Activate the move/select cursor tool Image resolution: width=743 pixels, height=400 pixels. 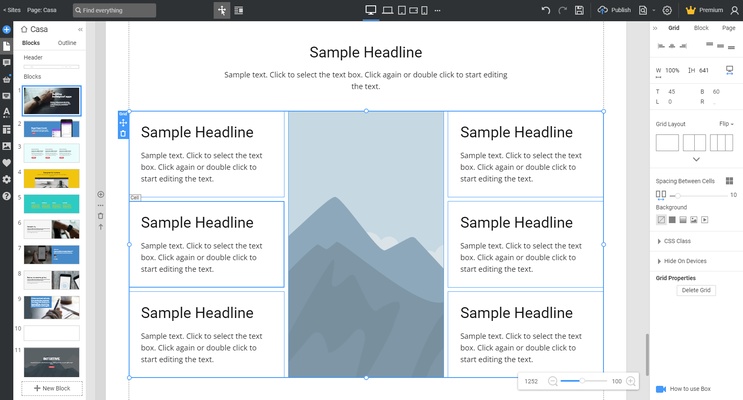pyautogui.click(x=222, y=10)
